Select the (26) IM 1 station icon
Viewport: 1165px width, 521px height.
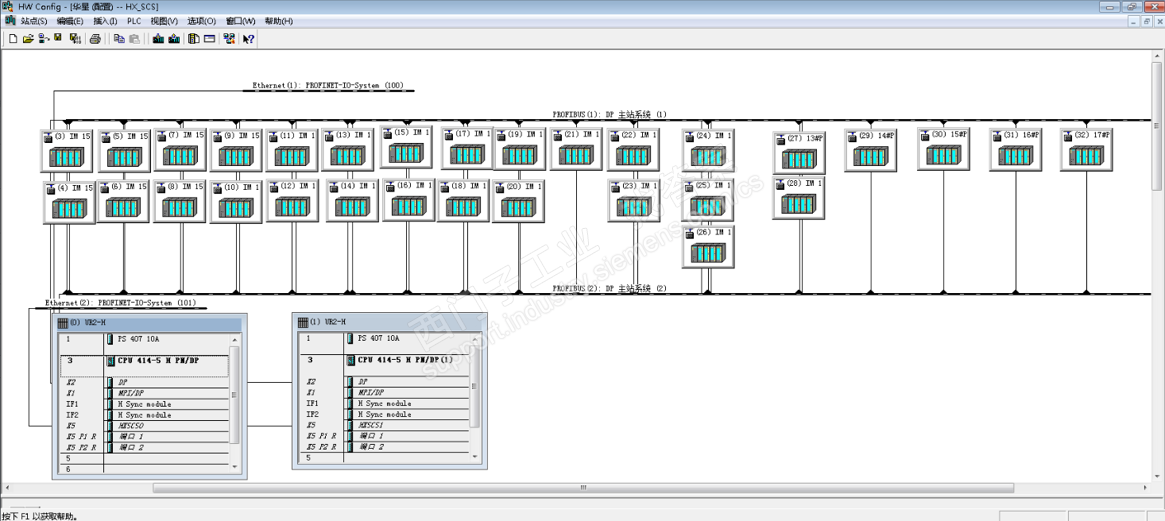coord(708,247)
